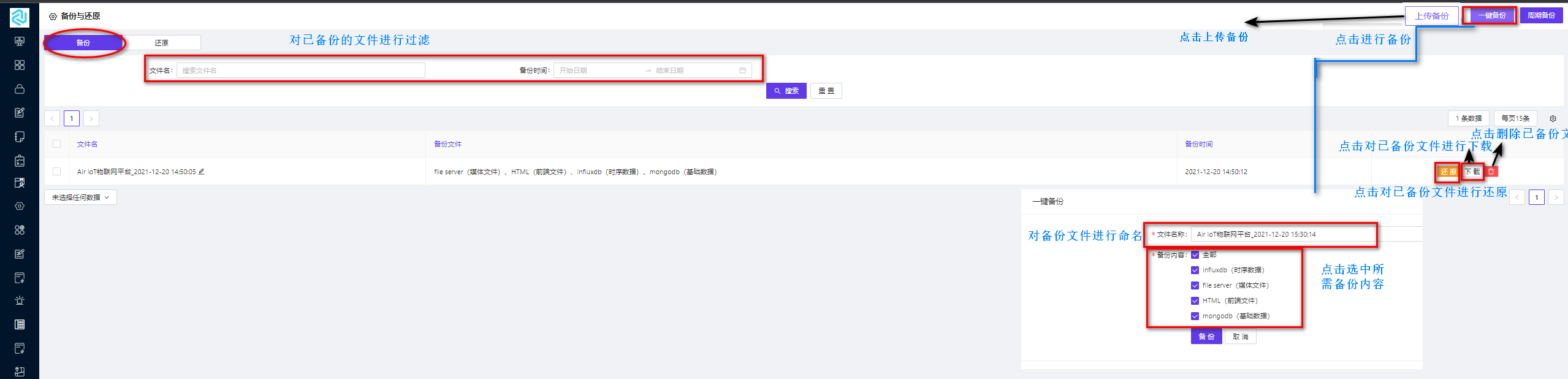Click the 取消 cancel button
This screenshot has width=1568, height=379.
point(1240,337)
